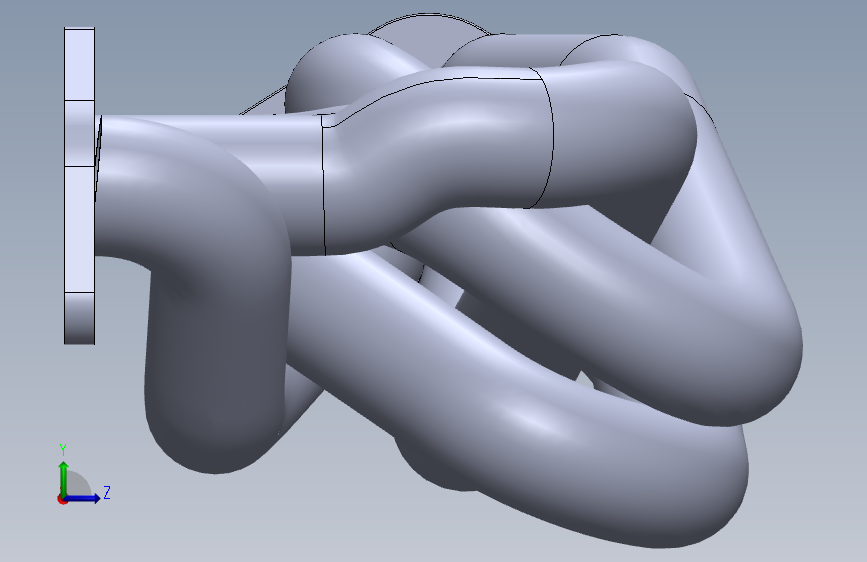The width and height of the screenshot is (867, 562).
Task: Select the flat flange plate of the manifold
Action: tap(80, 186)
